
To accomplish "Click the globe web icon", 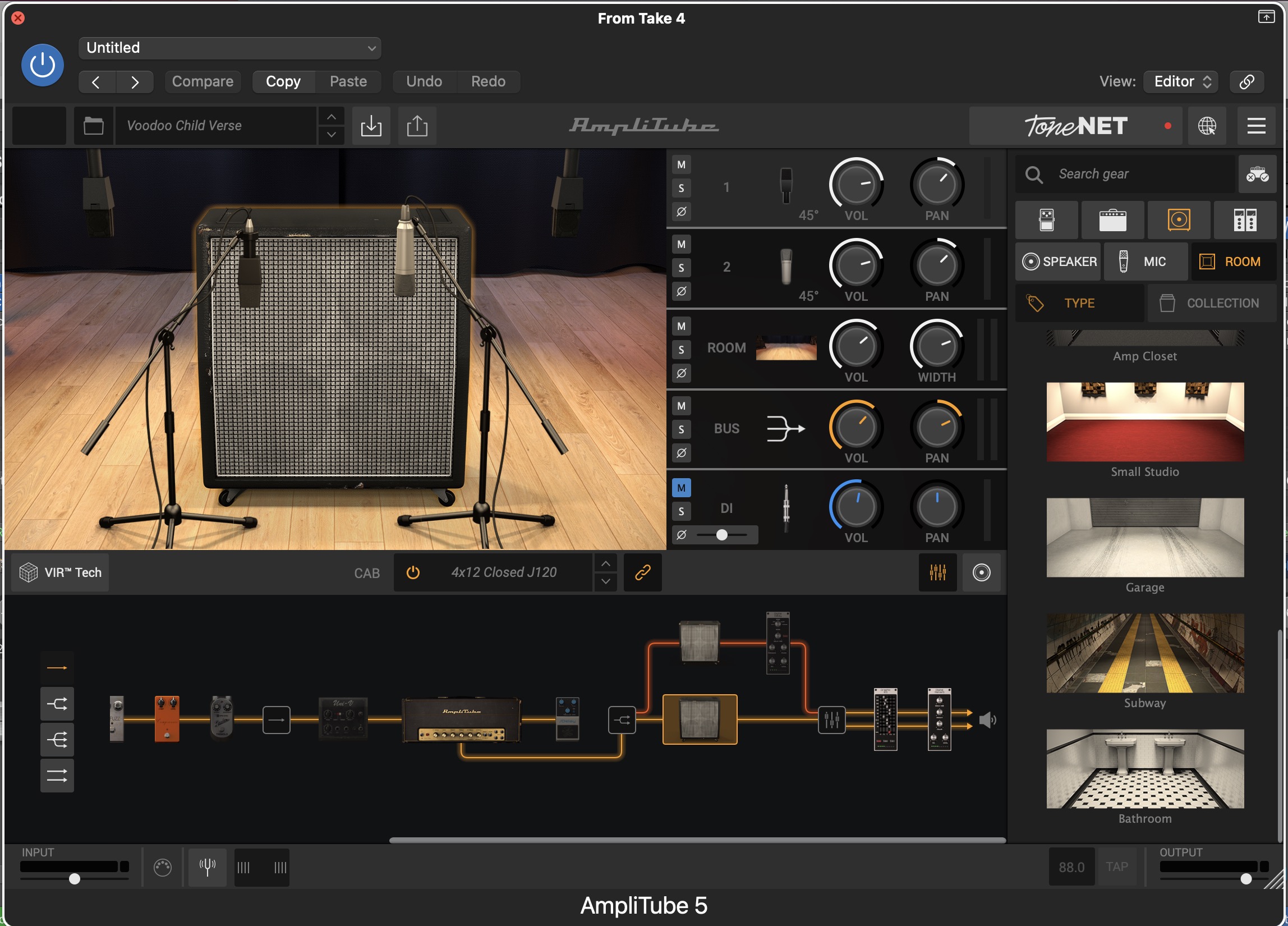I will point(1207,126).
